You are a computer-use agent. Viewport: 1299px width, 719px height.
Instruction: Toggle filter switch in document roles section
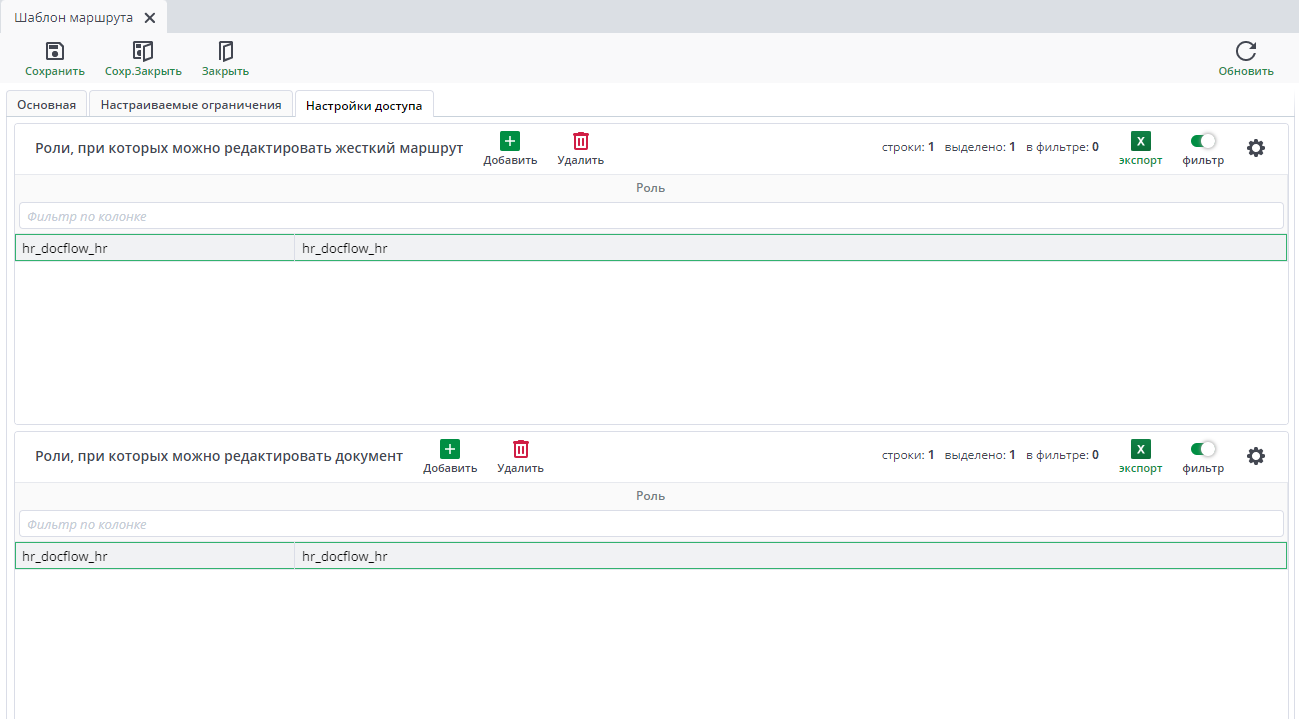(1203, 449)
